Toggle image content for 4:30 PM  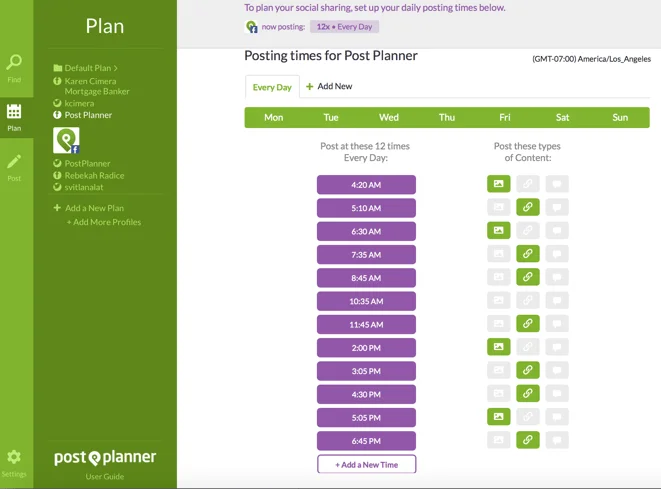pos(499,393)
